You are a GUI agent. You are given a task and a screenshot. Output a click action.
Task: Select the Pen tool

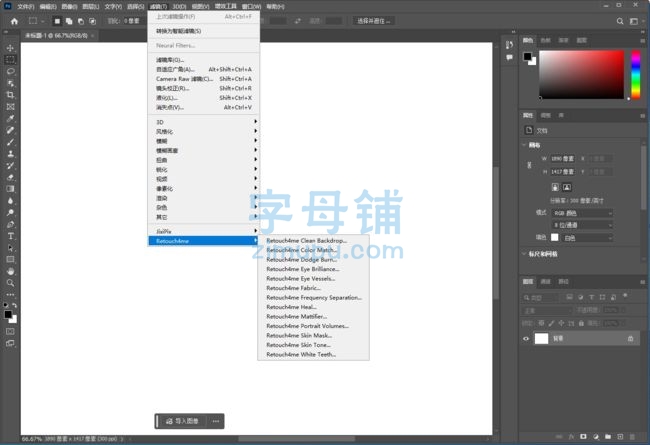click(x=10, y=224)
